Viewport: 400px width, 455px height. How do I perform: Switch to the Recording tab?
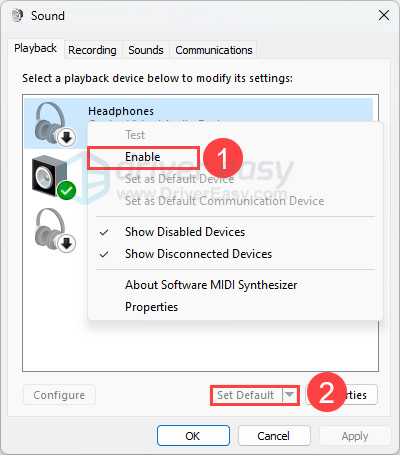point(92,50)
